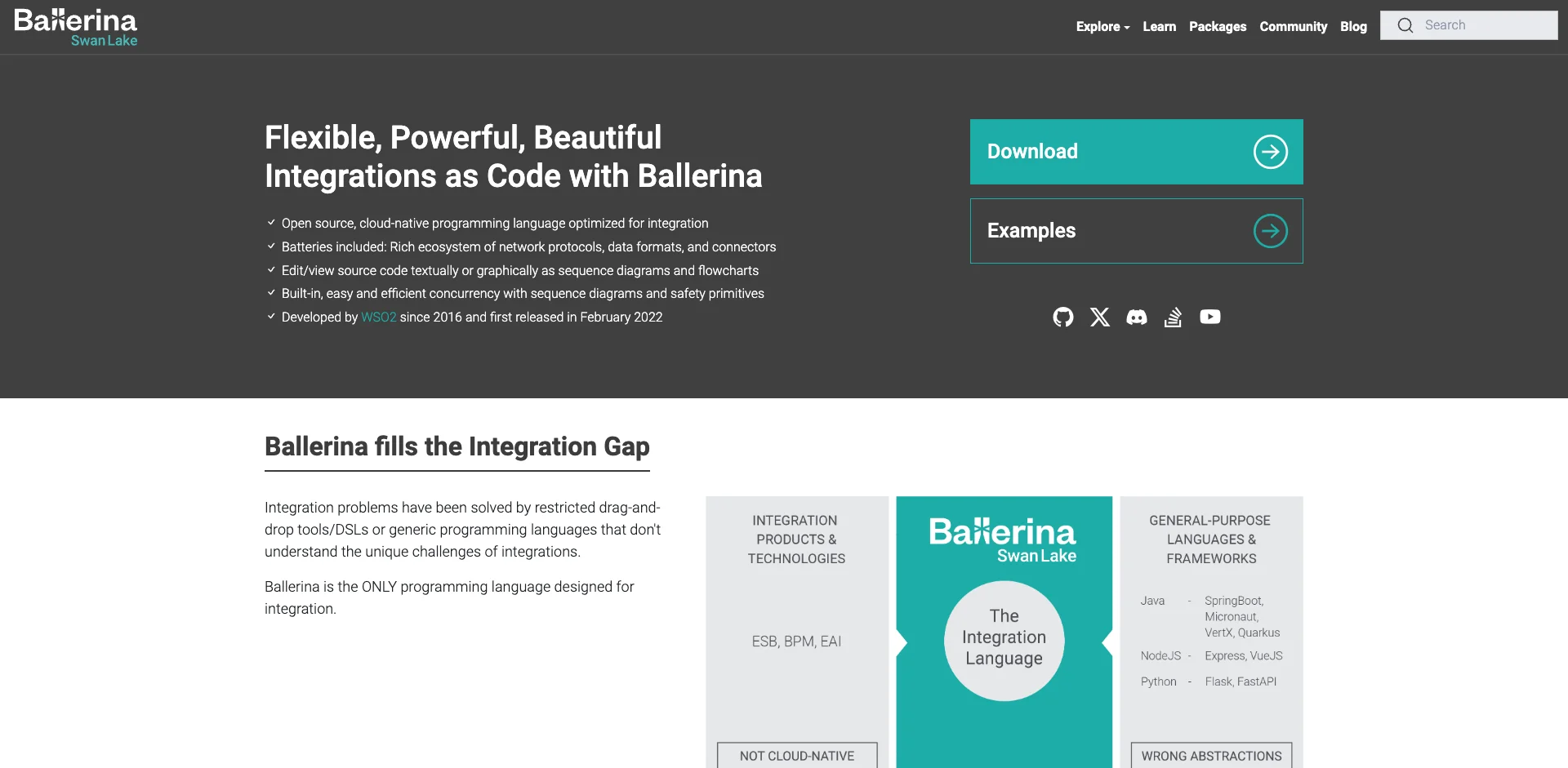Click the 'Python' label in diagram

coord(1158,681)
